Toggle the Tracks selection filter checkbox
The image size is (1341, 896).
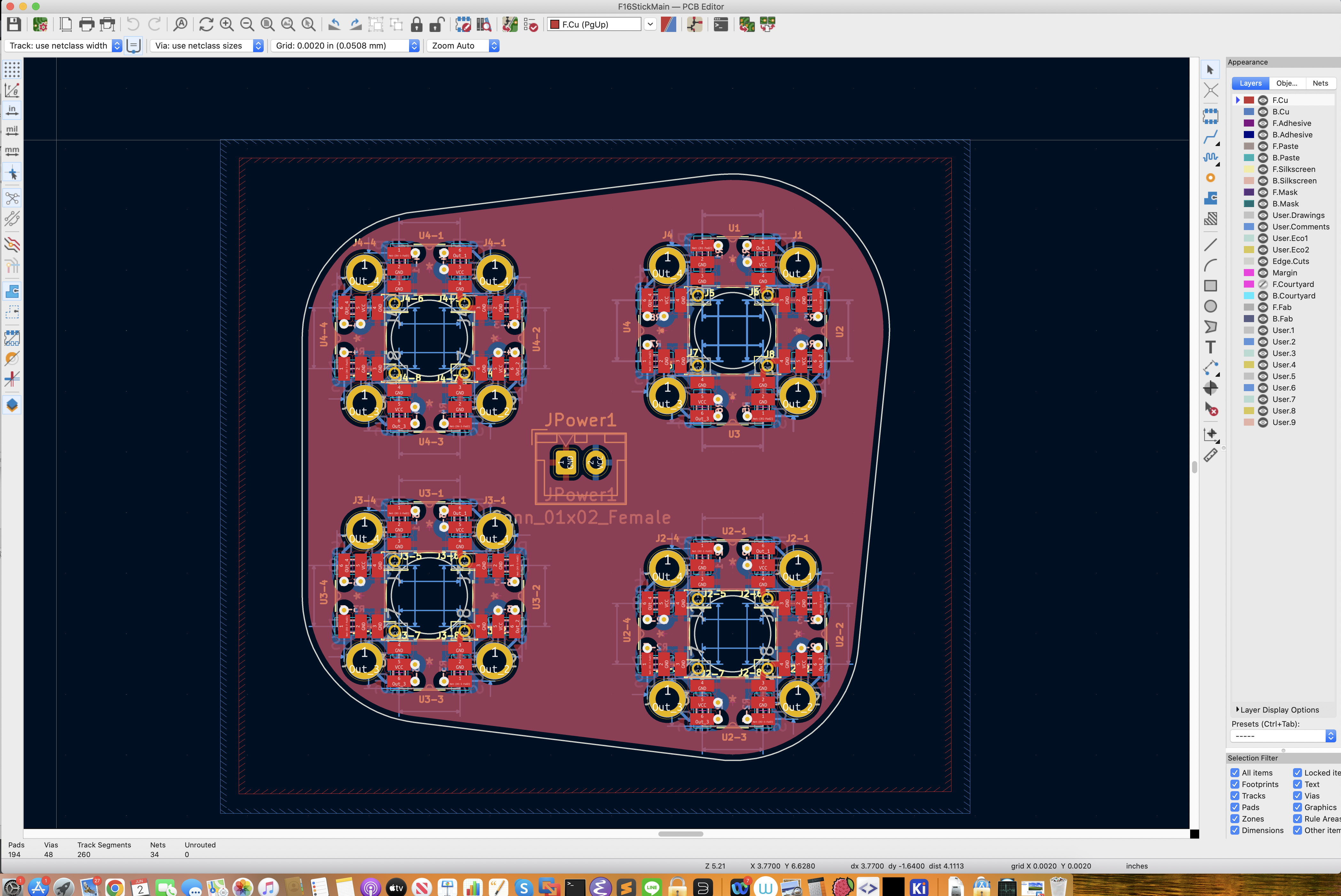(x=1235, y=796)
